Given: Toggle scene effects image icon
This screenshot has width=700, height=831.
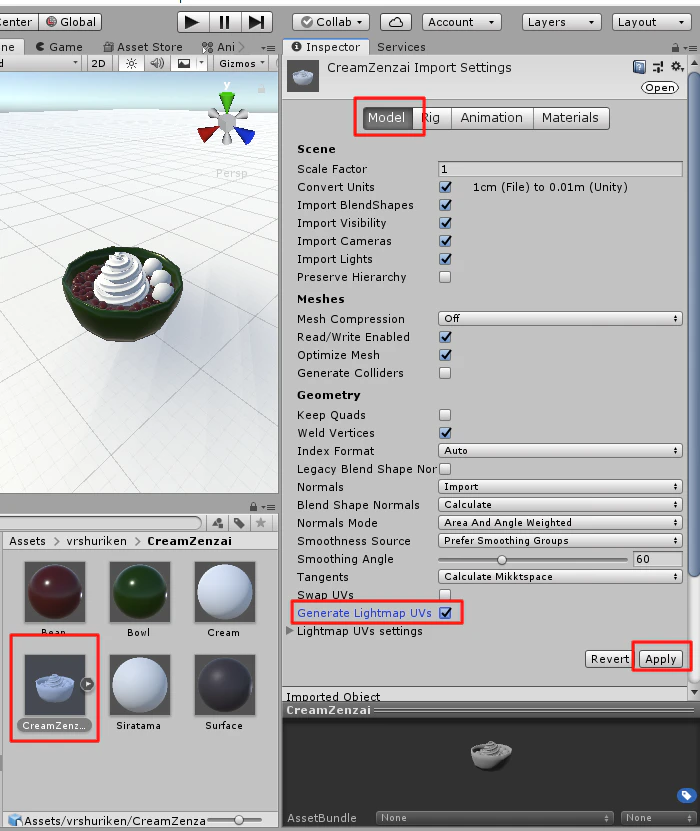Looking at the screenshot, I should pyautogui.click(x=184, y=64).
